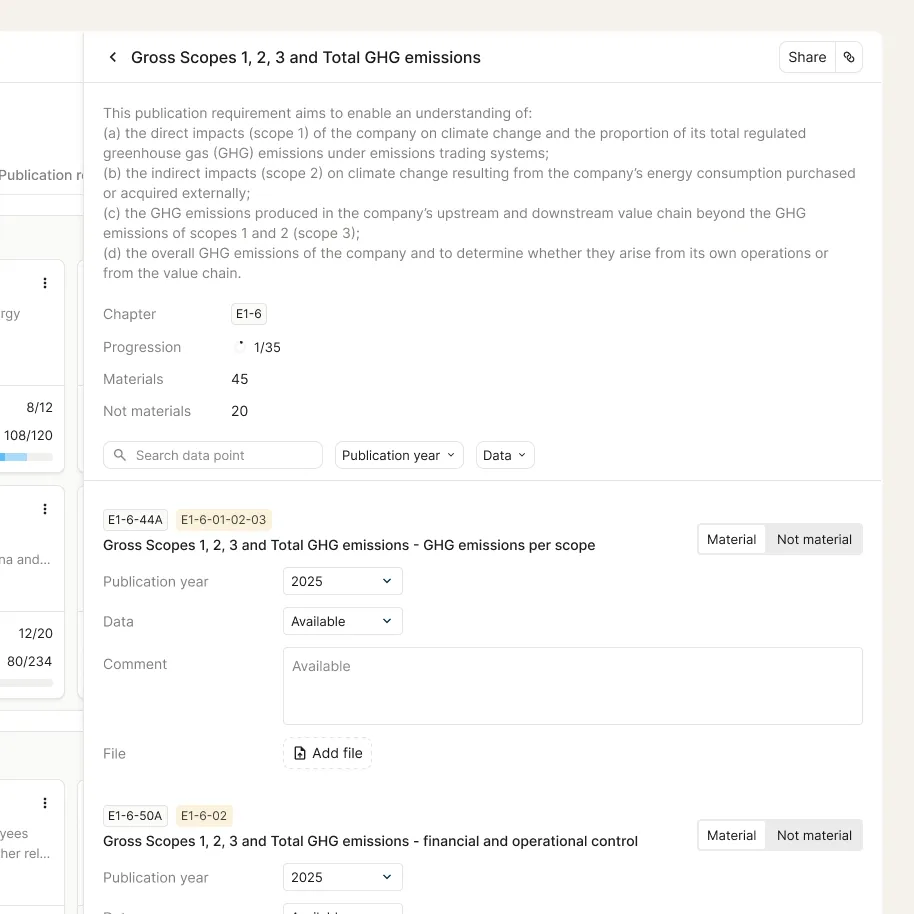914x914 pixels.
Task: Click the Progression circle indicator
Action: click(x=240, y=347)
